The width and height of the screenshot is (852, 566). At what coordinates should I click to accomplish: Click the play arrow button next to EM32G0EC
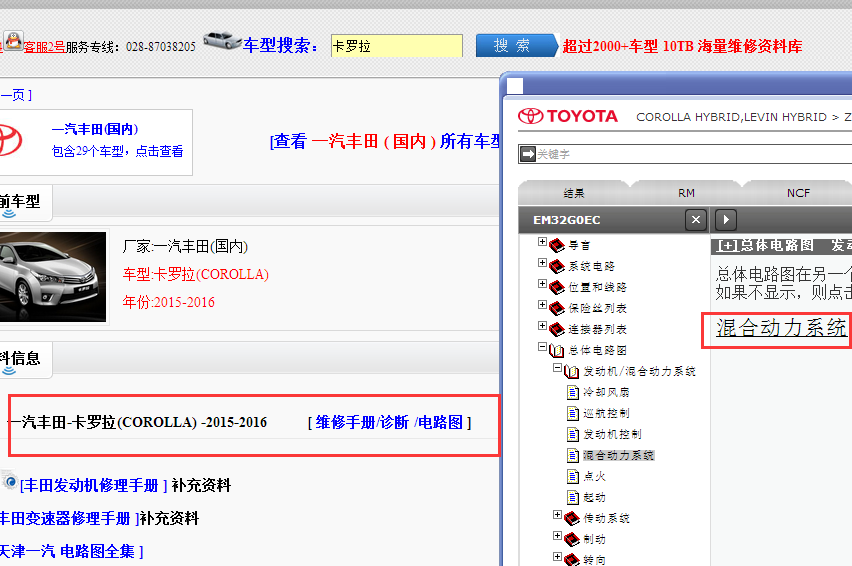coord(726,220)
